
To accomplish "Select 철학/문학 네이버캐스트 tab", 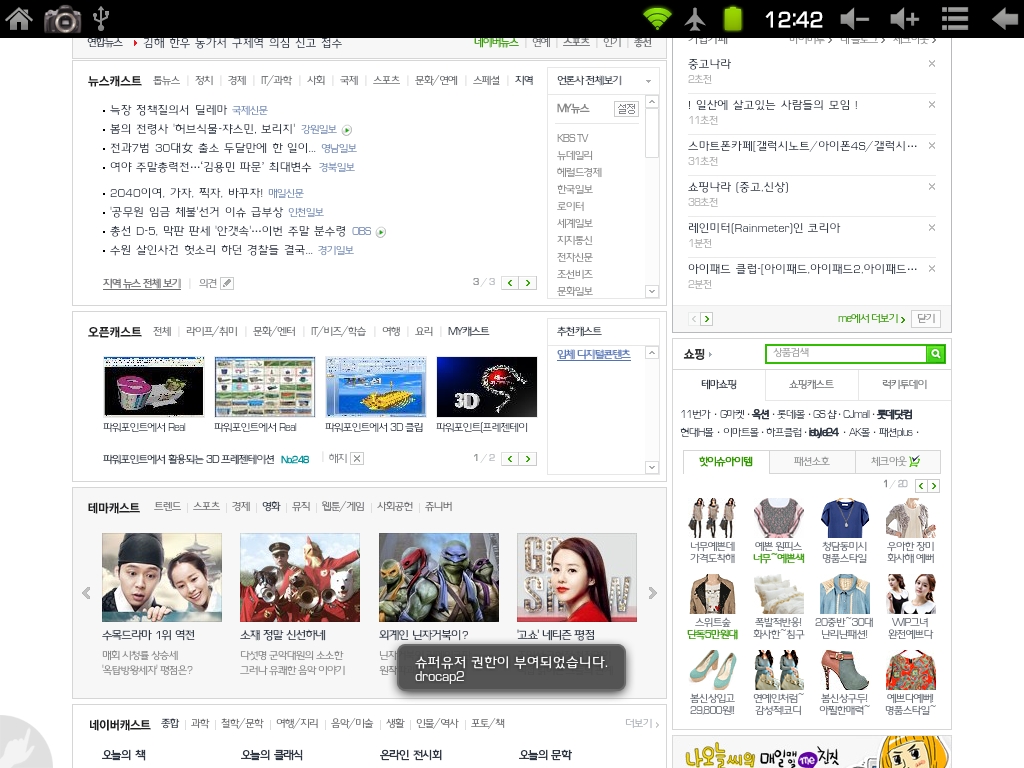I will tap(242, 723).
